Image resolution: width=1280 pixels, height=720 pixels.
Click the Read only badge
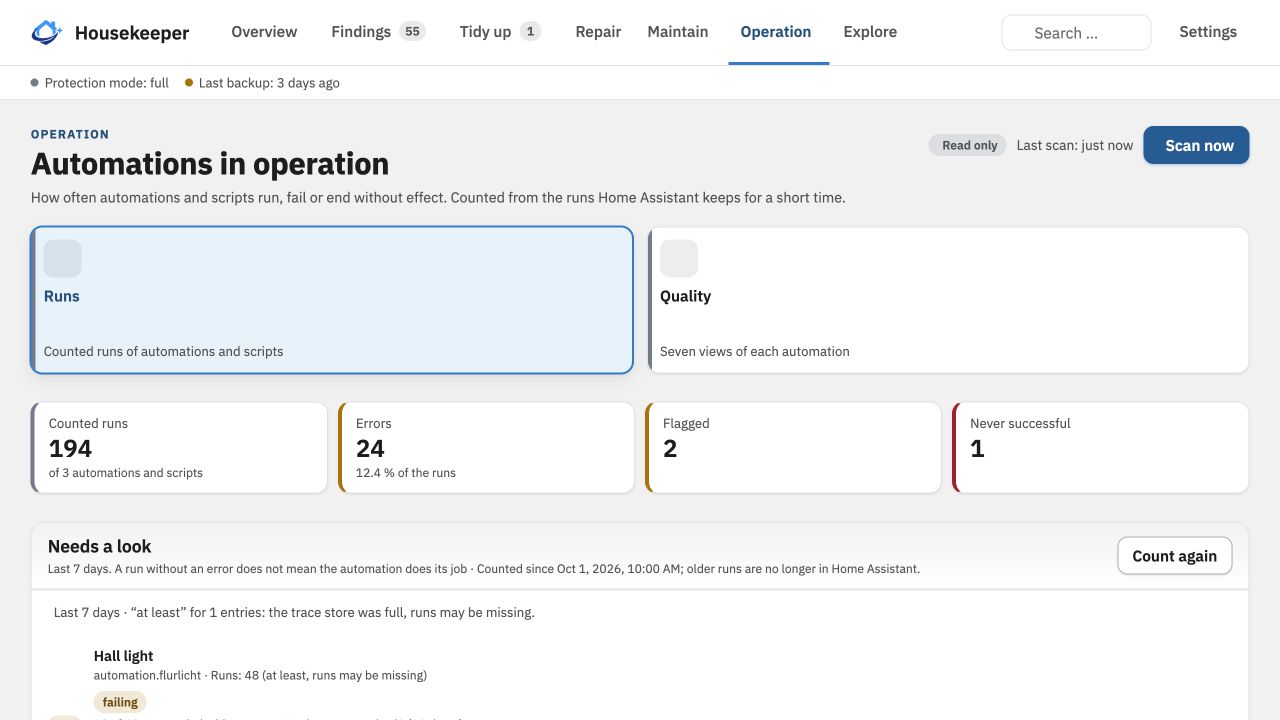tap(968, 145)
